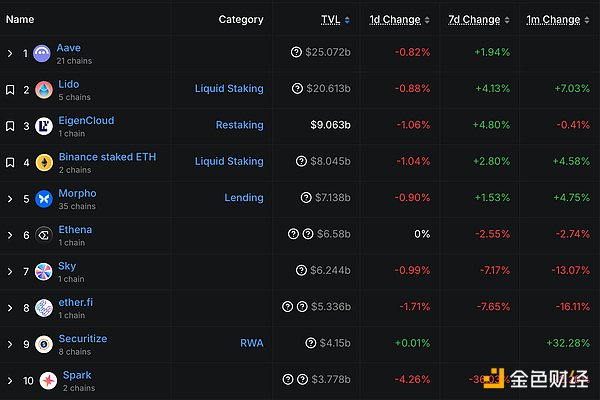Click the Sky protocol logo
The height and width of the screenshot is (400, 600).
pos(42,272)
